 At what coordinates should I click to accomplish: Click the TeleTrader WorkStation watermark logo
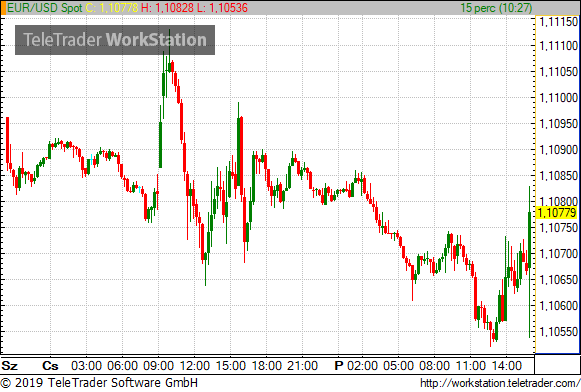tap(115, 40)
